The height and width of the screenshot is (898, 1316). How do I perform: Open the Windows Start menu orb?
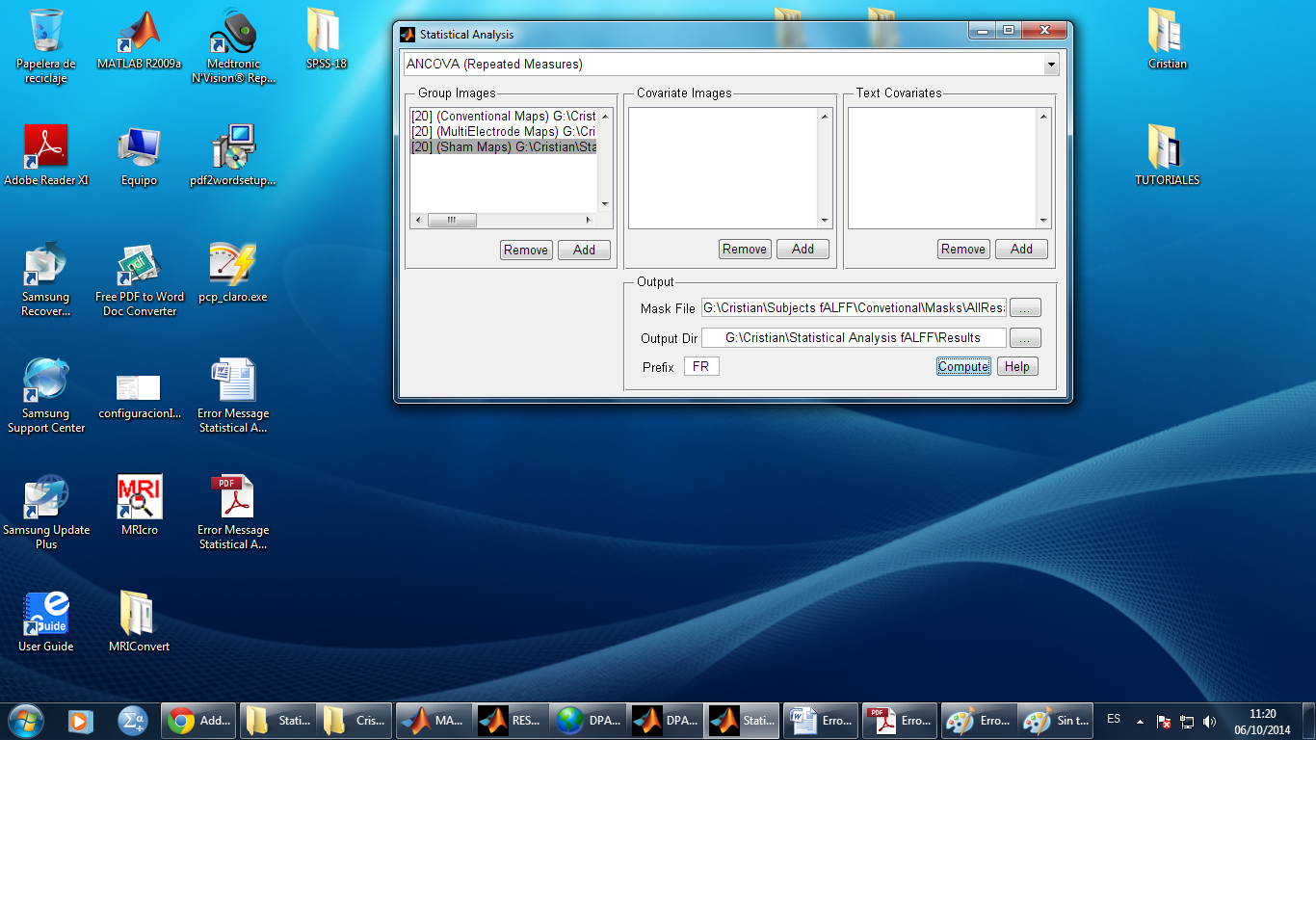point(26,721)
